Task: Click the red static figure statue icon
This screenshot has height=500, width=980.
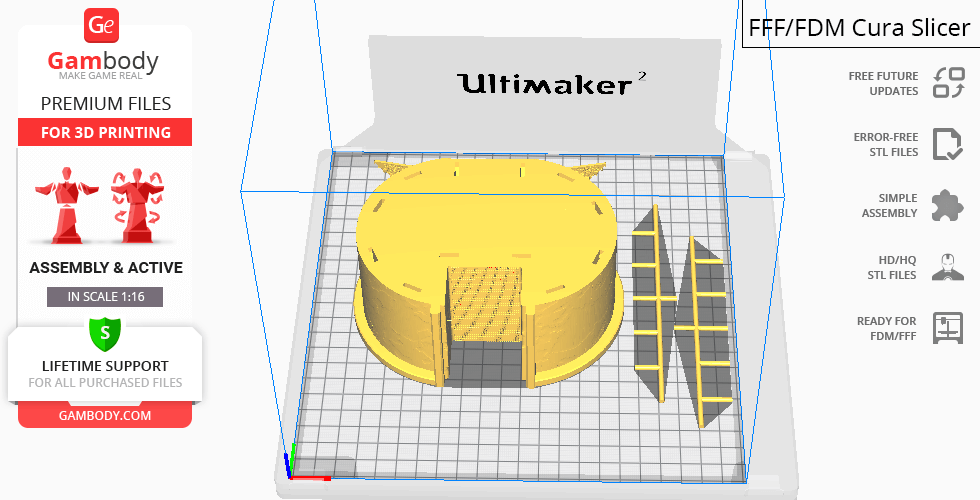Action: (67, 205)
